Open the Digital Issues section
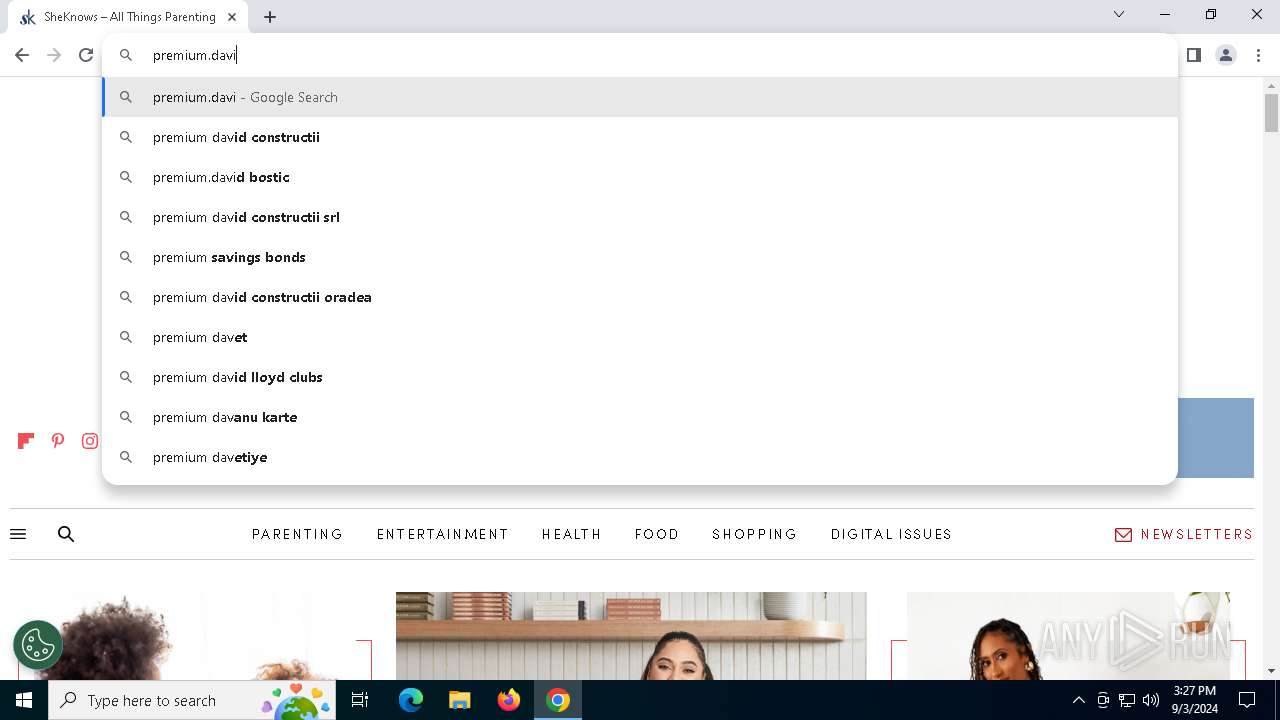1280x720 pixels. pyautogui.click(x=891, y=534)
